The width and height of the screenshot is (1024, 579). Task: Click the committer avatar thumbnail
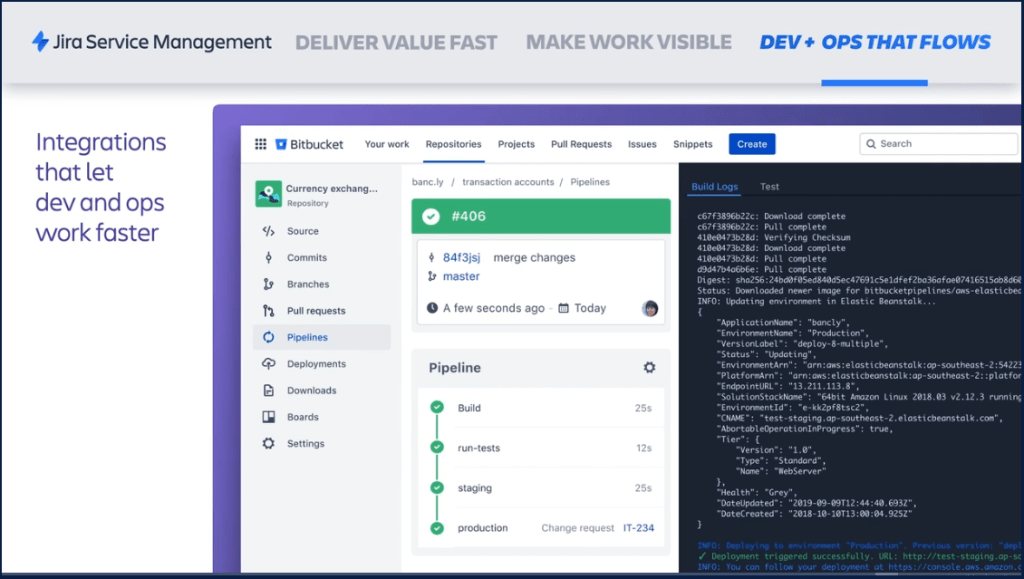click(x=650, y=308)
